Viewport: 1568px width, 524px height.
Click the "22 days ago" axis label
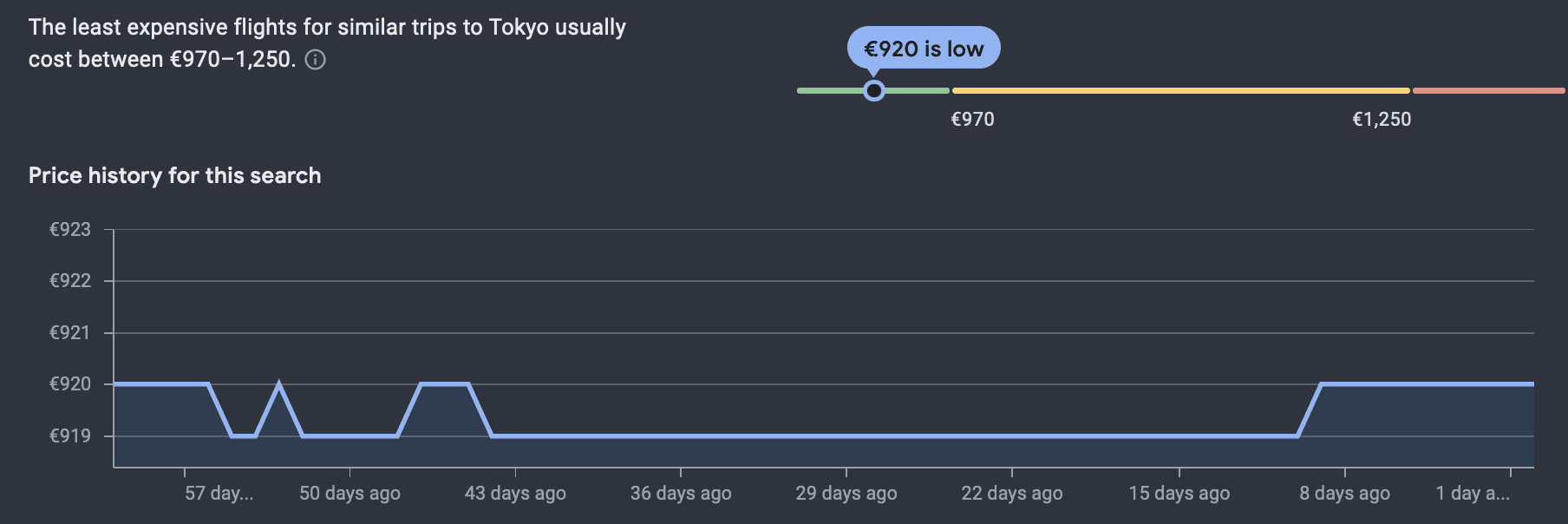click(x=1012, y=494)
